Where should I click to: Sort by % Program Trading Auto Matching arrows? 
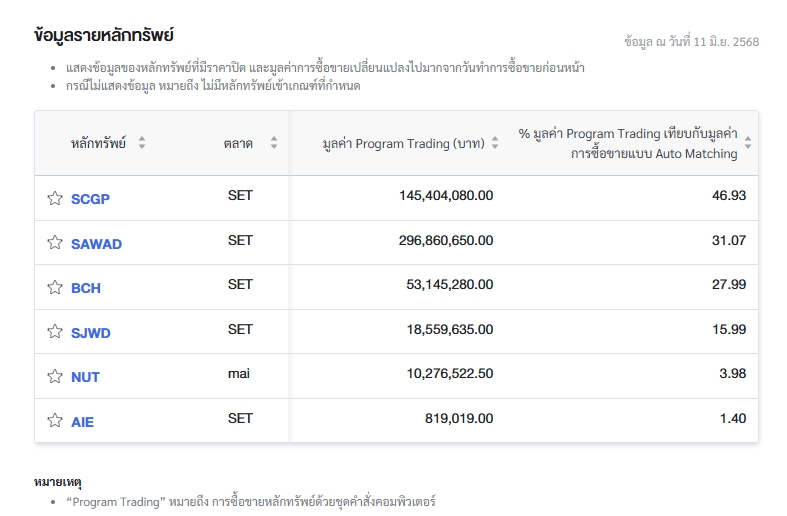(x=747, y=143)
